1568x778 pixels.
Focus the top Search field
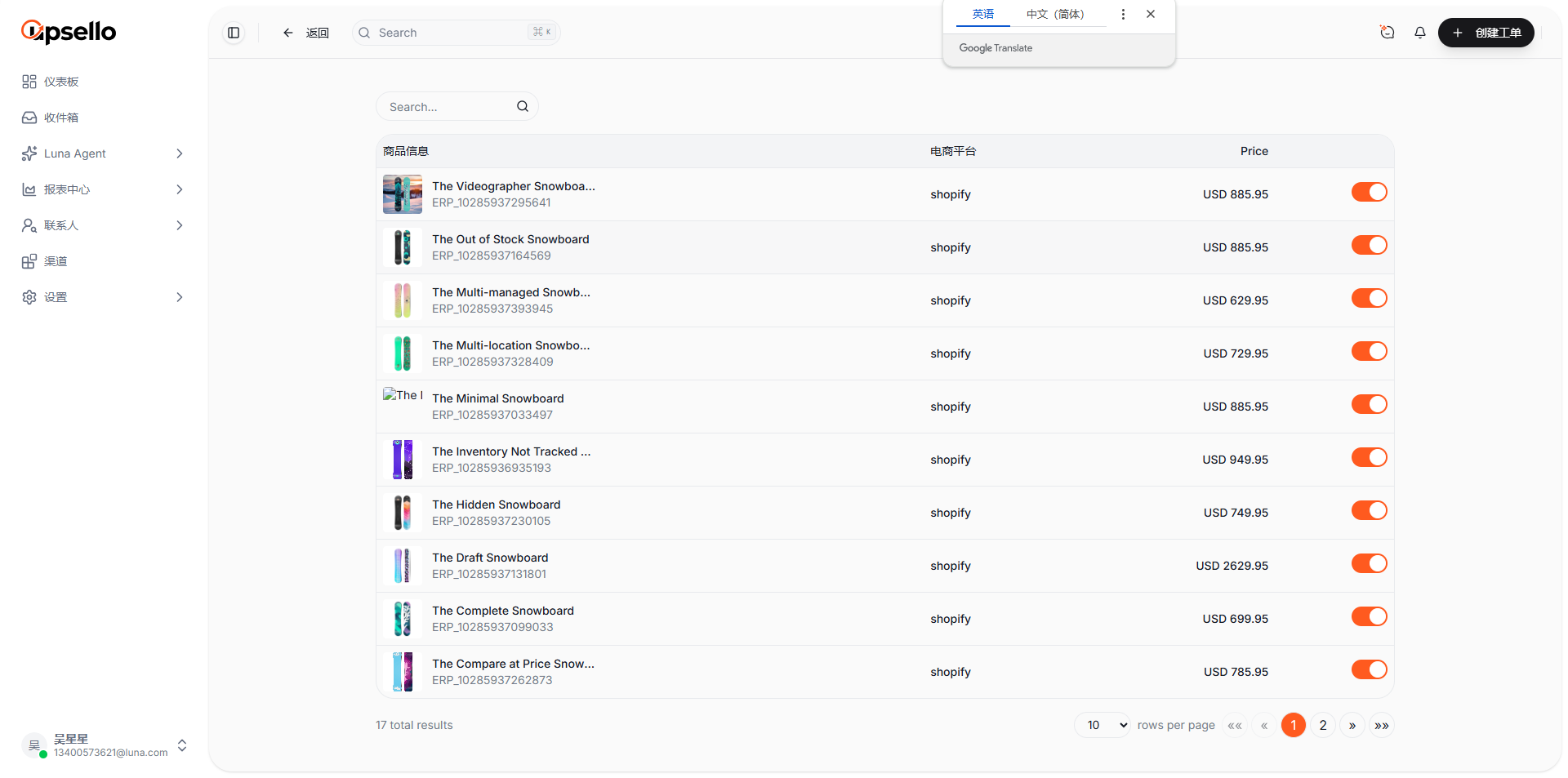coord(457,33)
